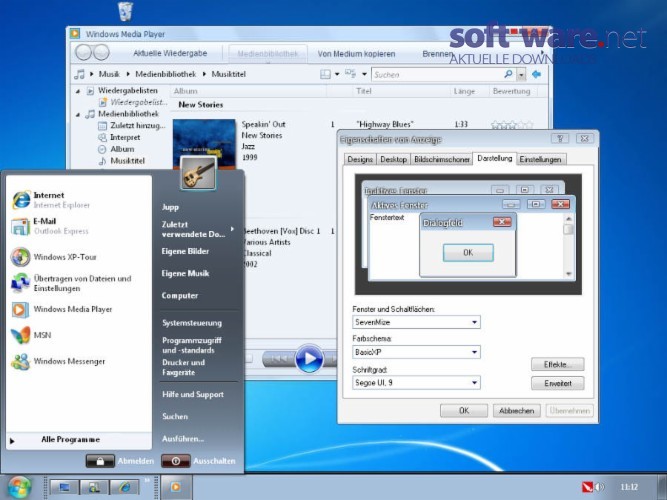Select the "Highway Blues" track title
The height and width of the screenshot is (500, 667).
(x=385, y=124)
